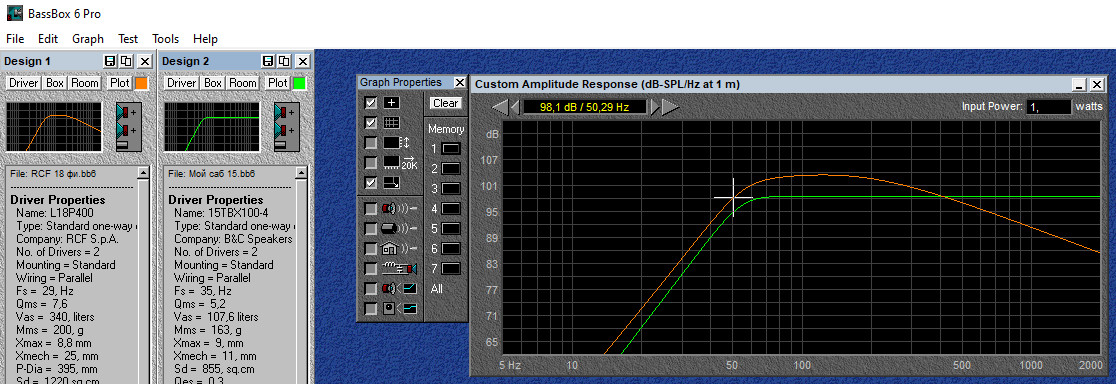1116x384 pixels.
Task: Enable the speaker with response curve checkbox
Action: pos(371,289)
